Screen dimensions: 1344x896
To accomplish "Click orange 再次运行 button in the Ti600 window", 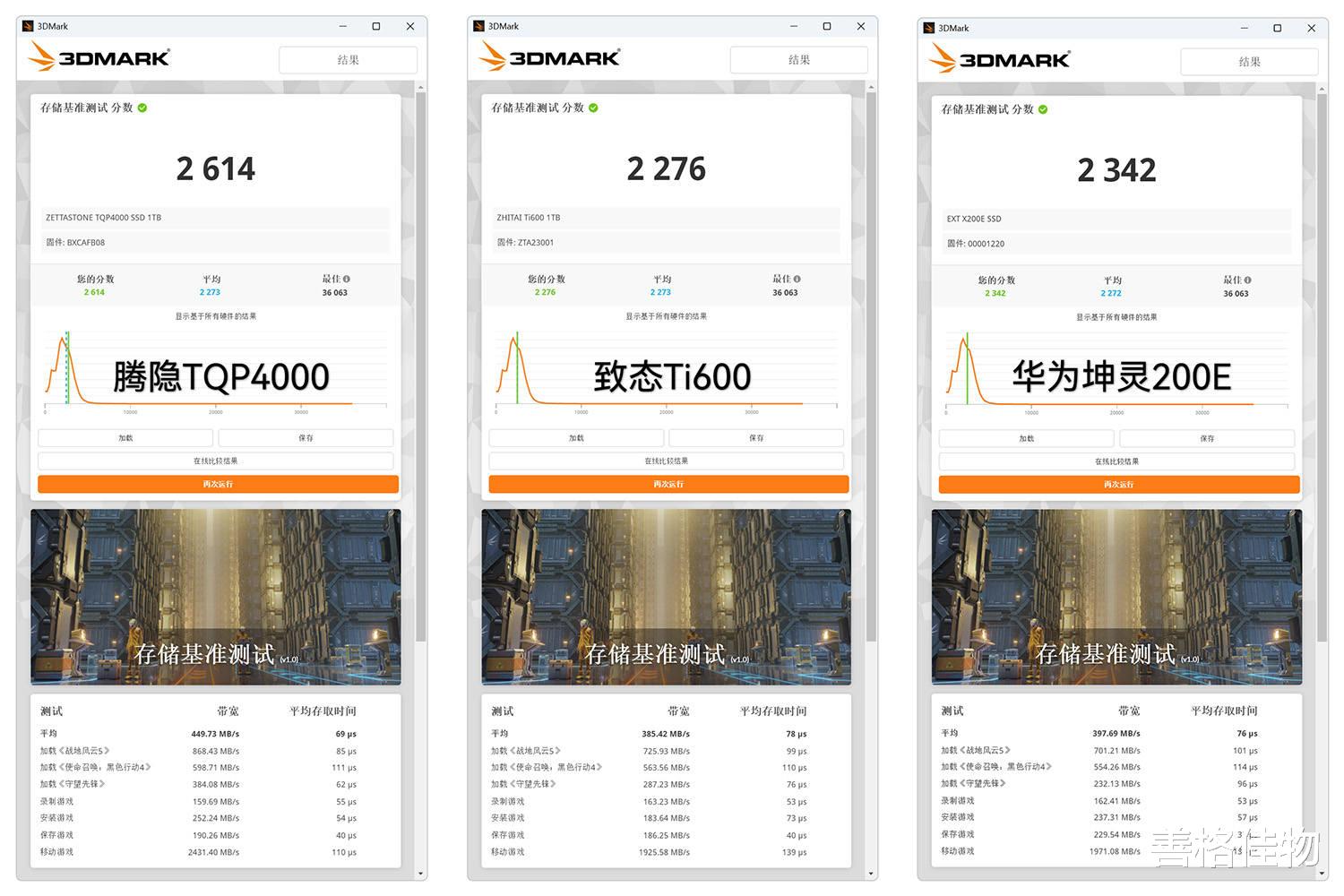I will point(668,485).
